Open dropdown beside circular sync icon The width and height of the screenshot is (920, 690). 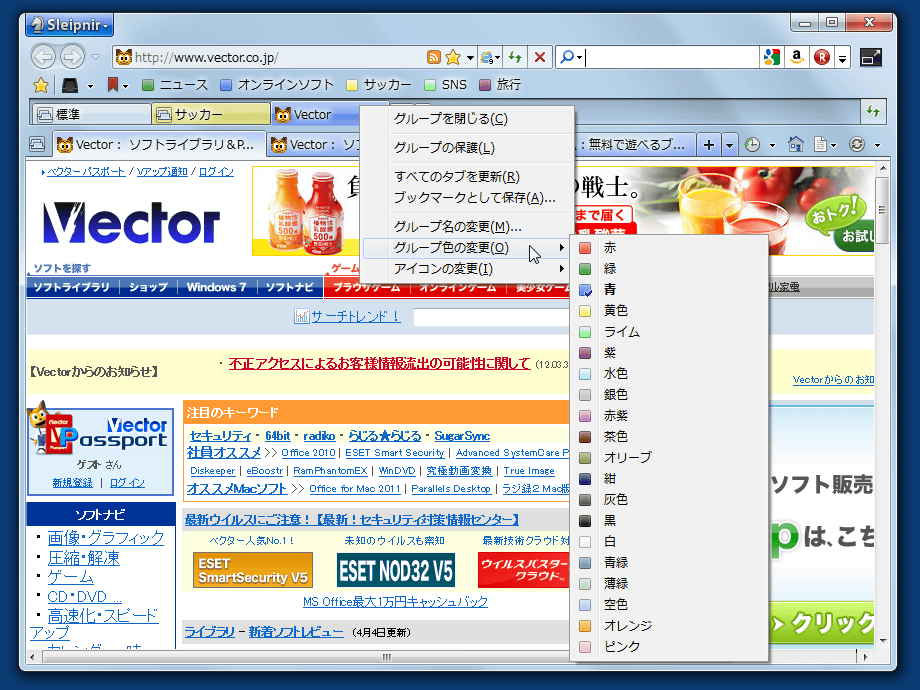(x=877, y=145)
